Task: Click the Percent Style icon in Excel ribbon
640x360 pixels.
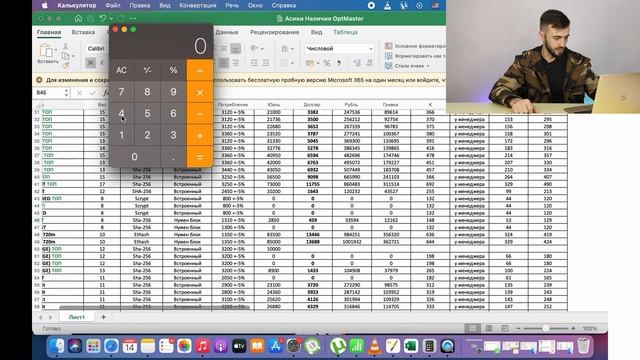Action: tap(327, 63)
